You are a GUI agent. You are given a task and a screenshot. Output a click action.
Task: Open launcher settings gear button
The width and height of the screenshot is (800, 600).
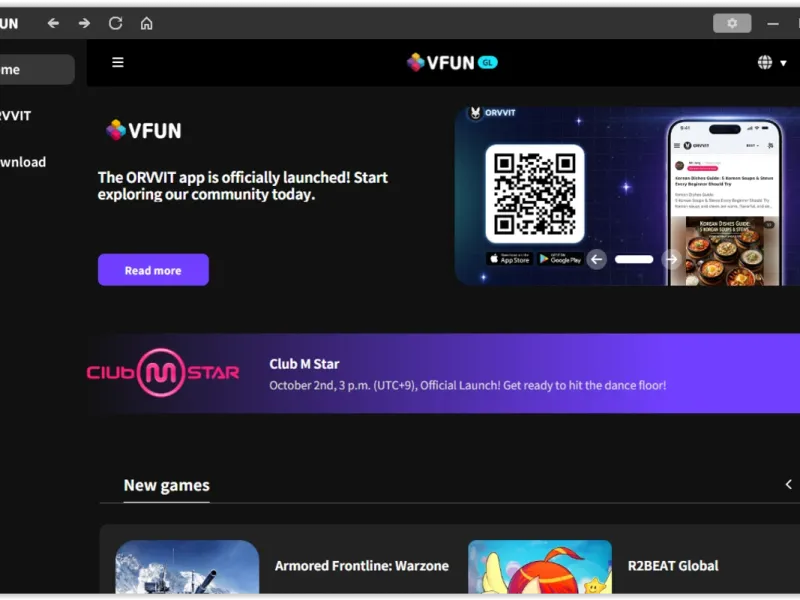(x=732, y=23)
